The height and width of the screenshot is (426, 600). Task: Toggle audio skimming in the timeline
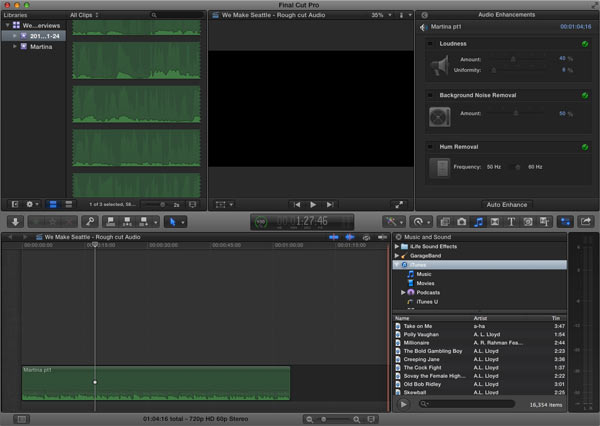(350, 237)
